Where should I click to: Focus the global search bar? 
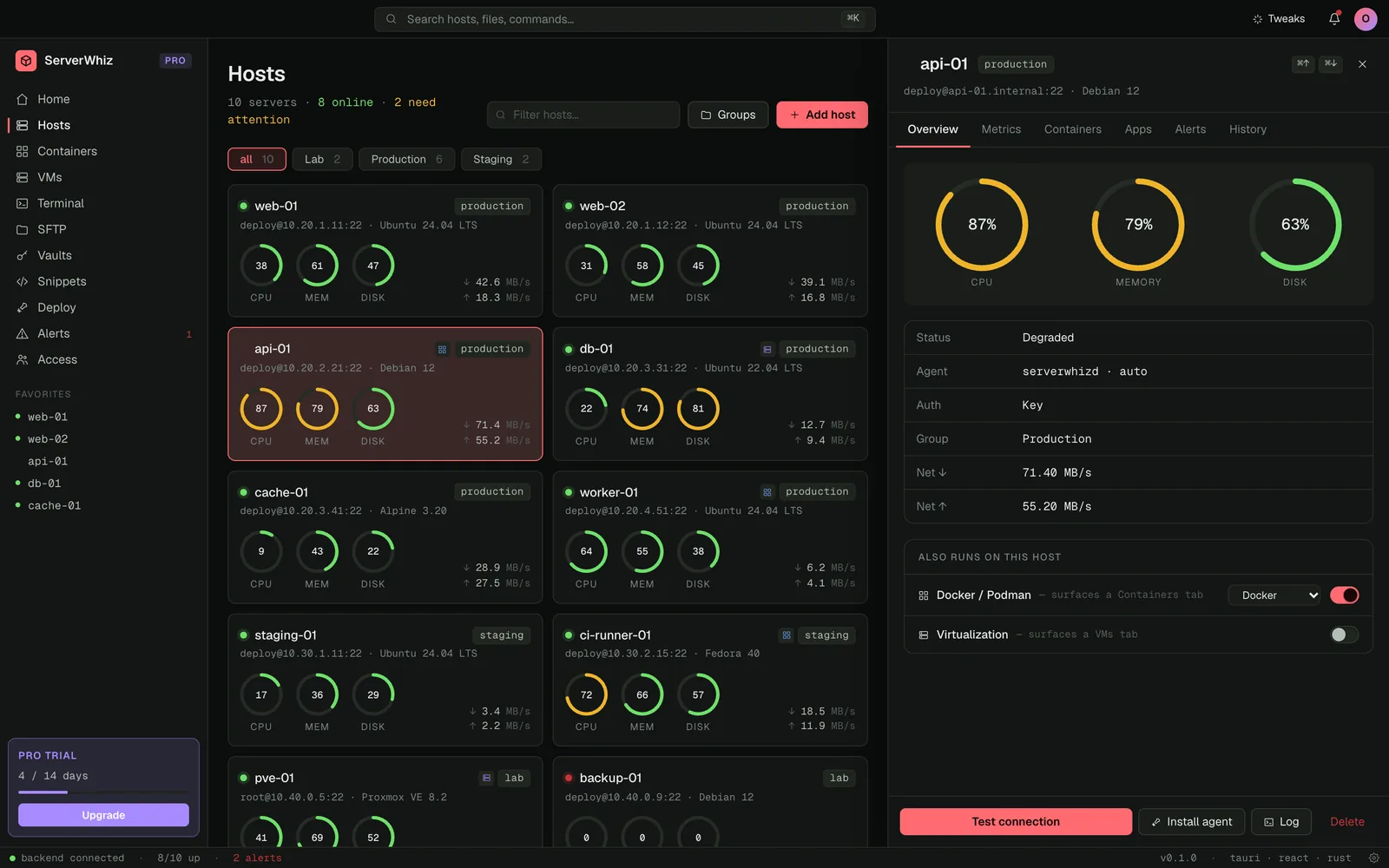click(x=625, y=19)
